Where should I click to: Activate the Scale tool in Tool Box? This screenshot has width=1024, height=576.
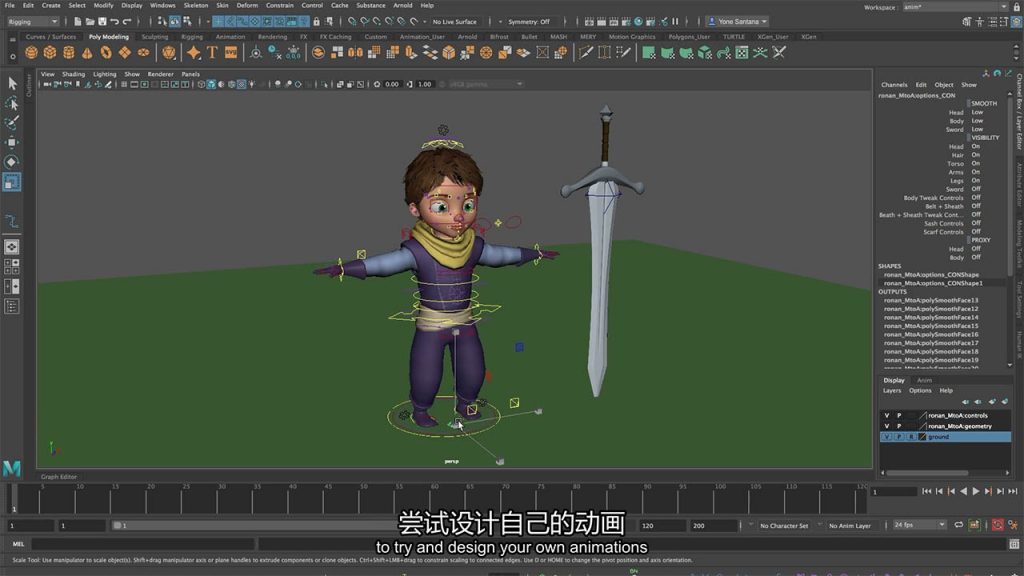pos(12,182)
